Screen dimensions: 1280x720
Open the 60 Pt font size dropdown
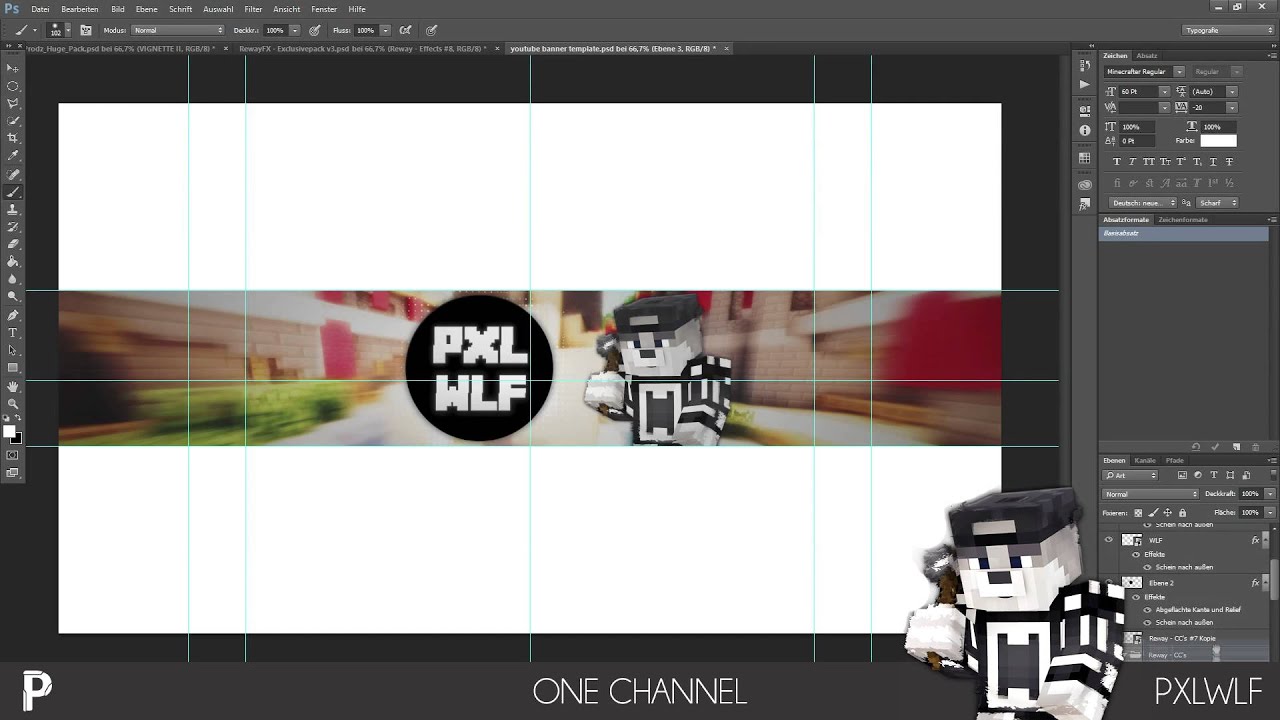[x=1164, y=91]
